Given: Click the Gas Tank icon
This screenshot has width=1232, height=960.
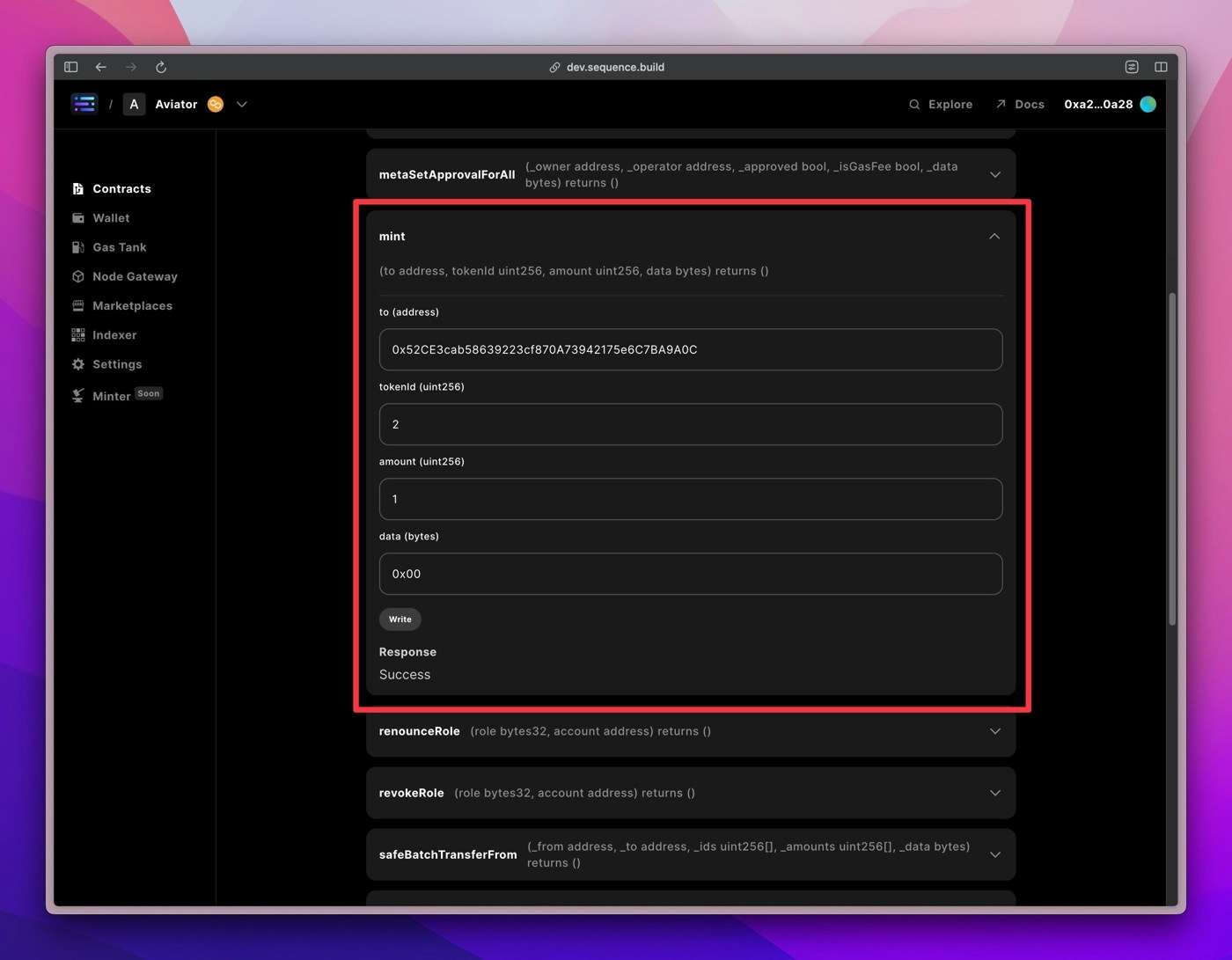Looking at the screenshot, I should tap(77, 247).
